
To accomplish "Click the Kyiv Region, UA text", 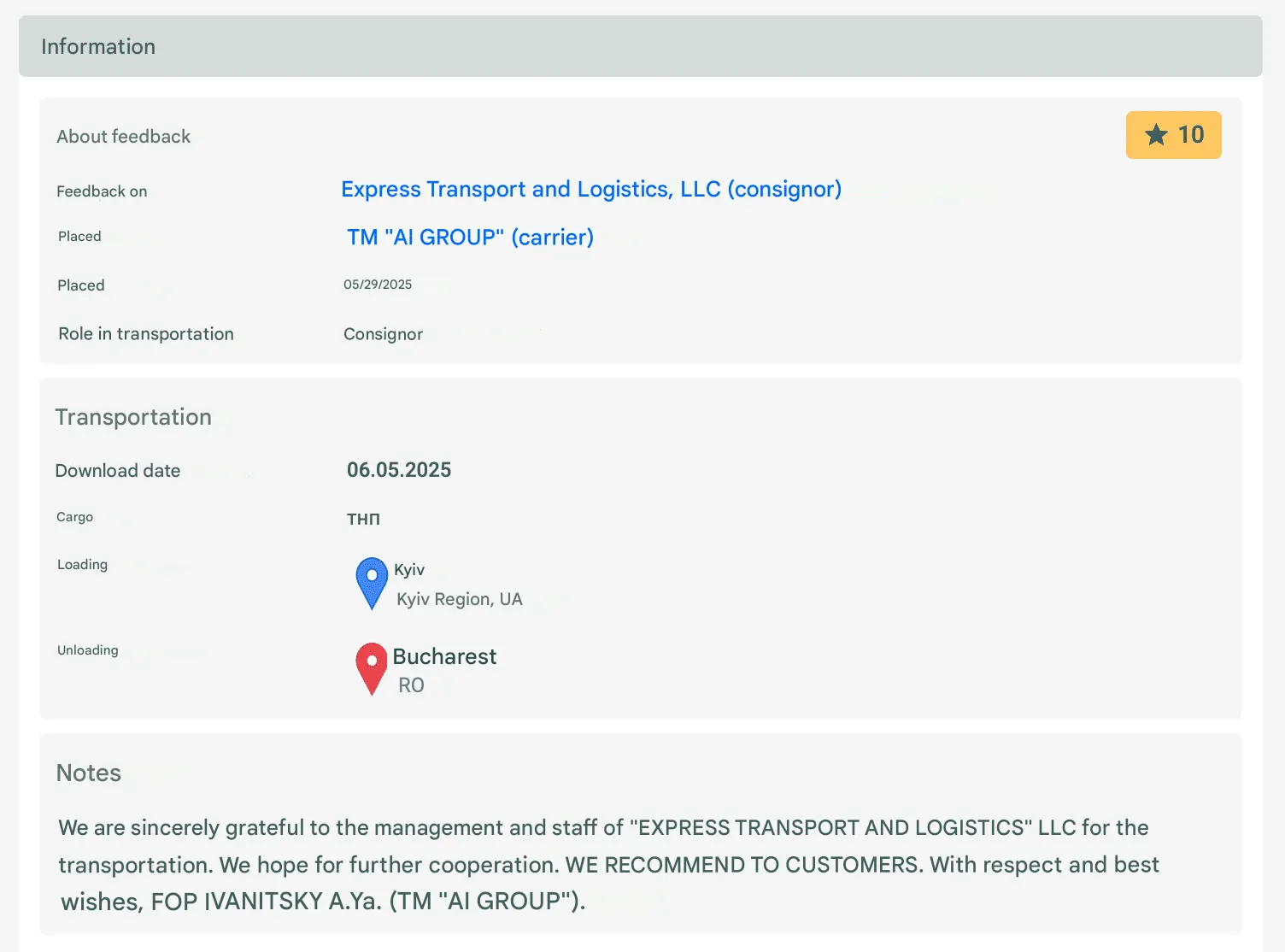I will coord(460,599).
